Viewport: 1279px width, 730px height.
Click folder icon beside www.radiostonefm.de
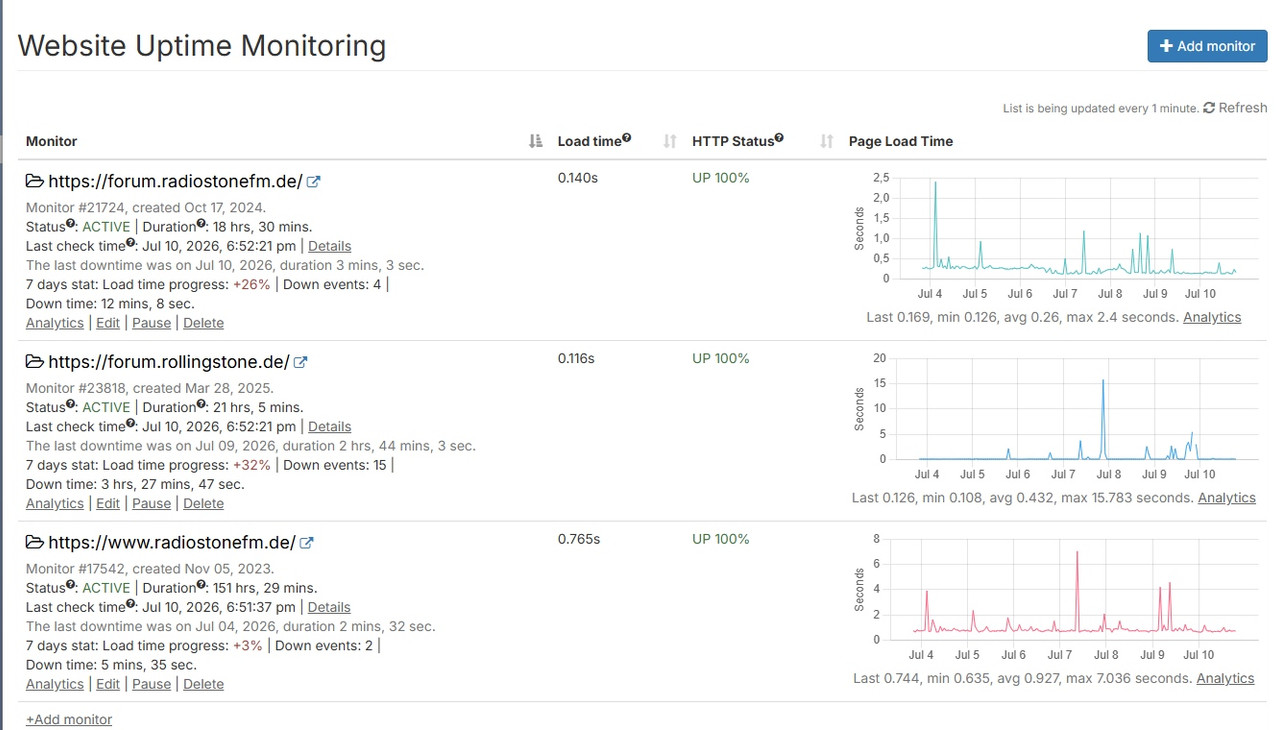click(x=35, y=542)
